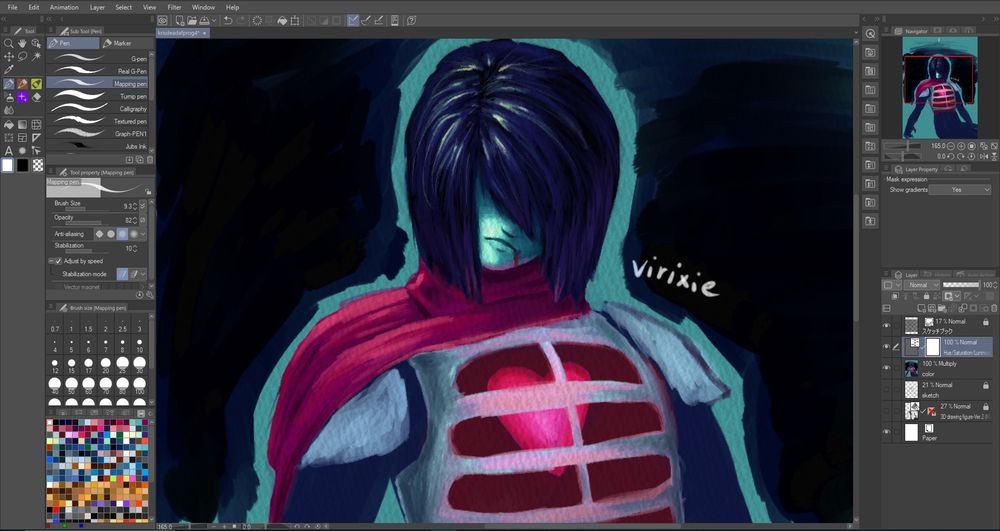Delete sub tool with trash icon
Viewport: 1000px width, 531px height.
150,159
